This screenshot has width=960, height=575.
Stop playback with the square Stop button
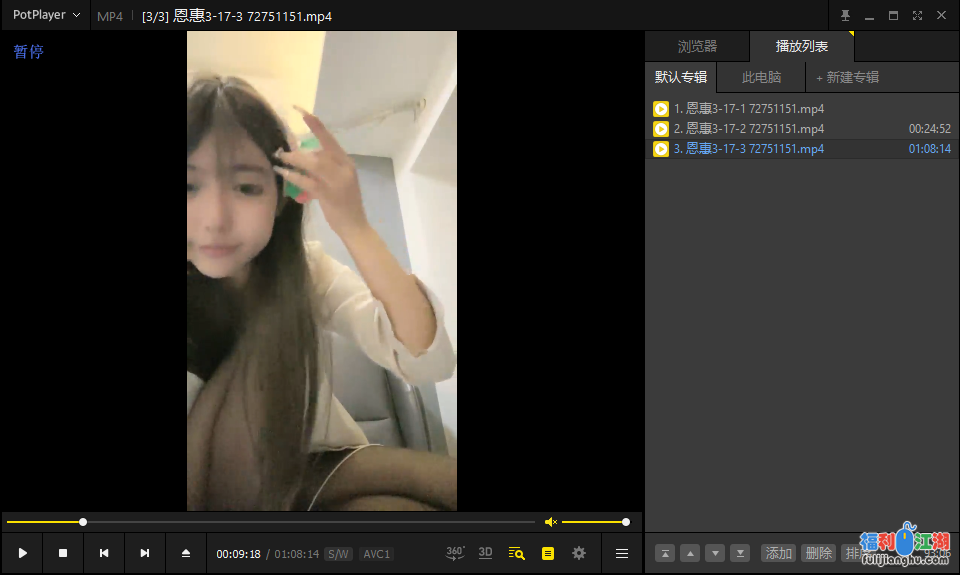tap(63, 553)
